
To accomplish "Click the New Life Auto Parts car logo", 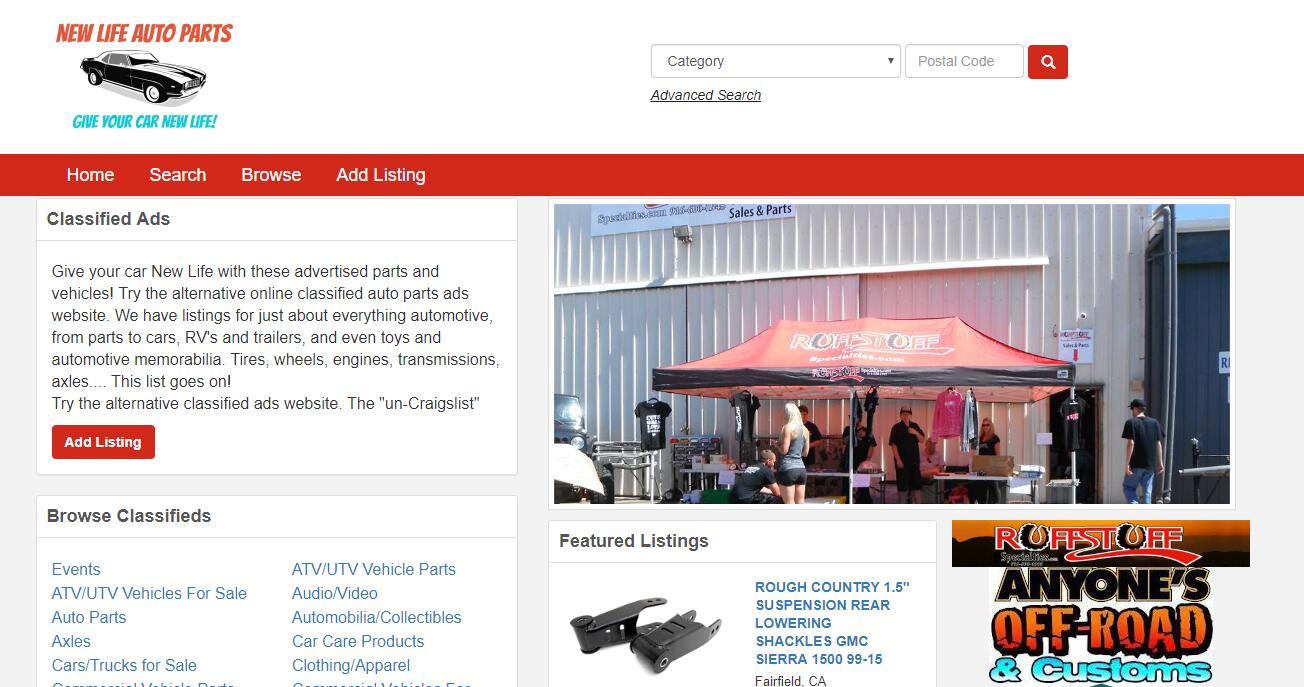I will (144, 76).
